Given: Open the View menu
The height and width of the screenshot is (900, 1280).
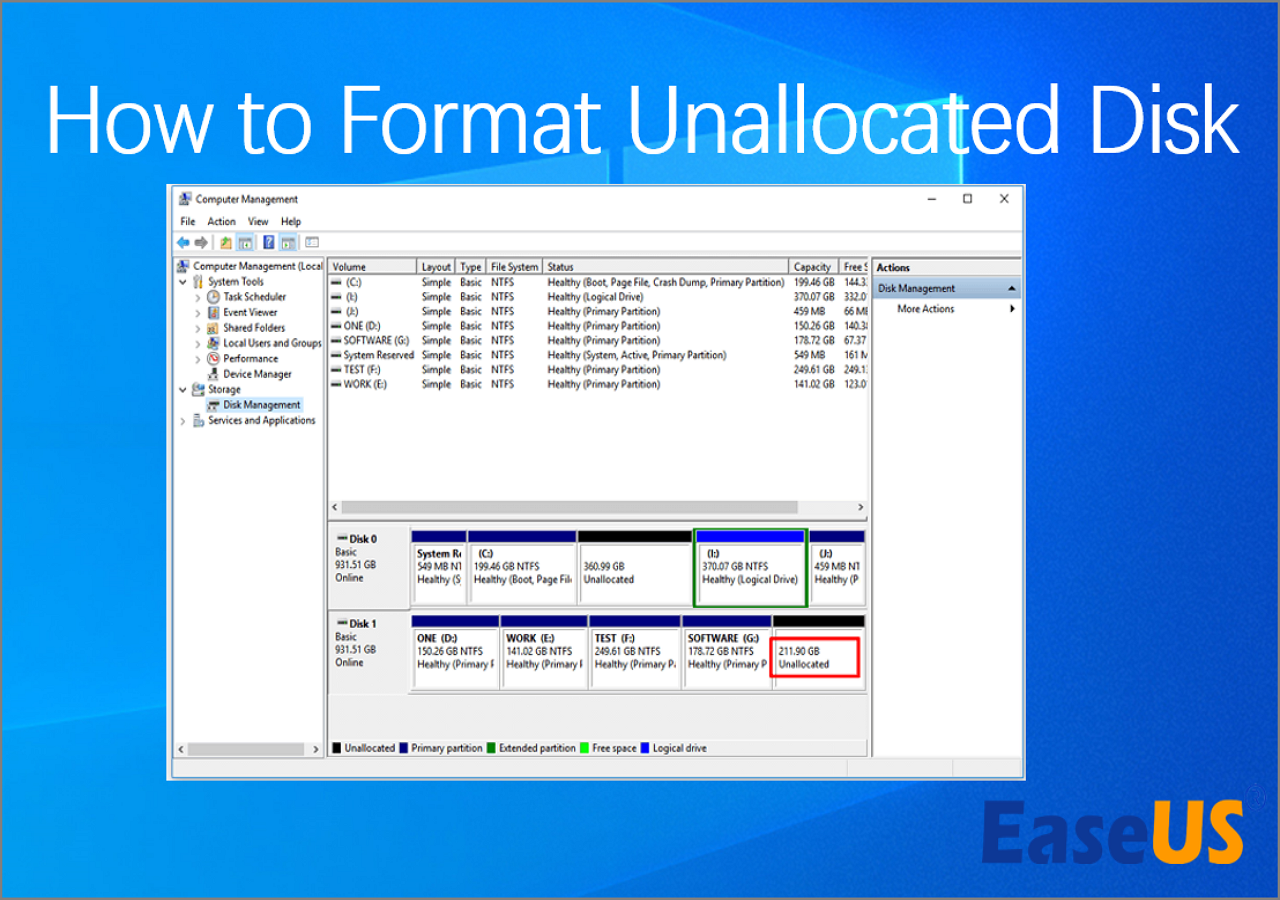Looking at the screenshot, I should (258, 221).
